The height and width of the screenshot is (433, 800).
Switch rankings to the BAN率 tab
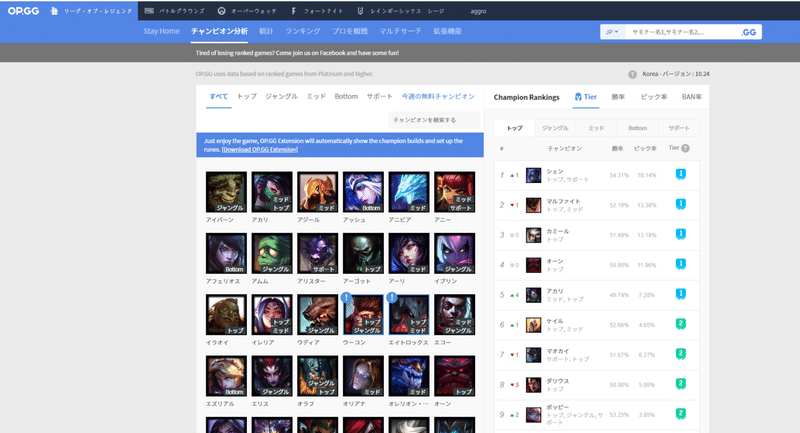coord(692,97)
